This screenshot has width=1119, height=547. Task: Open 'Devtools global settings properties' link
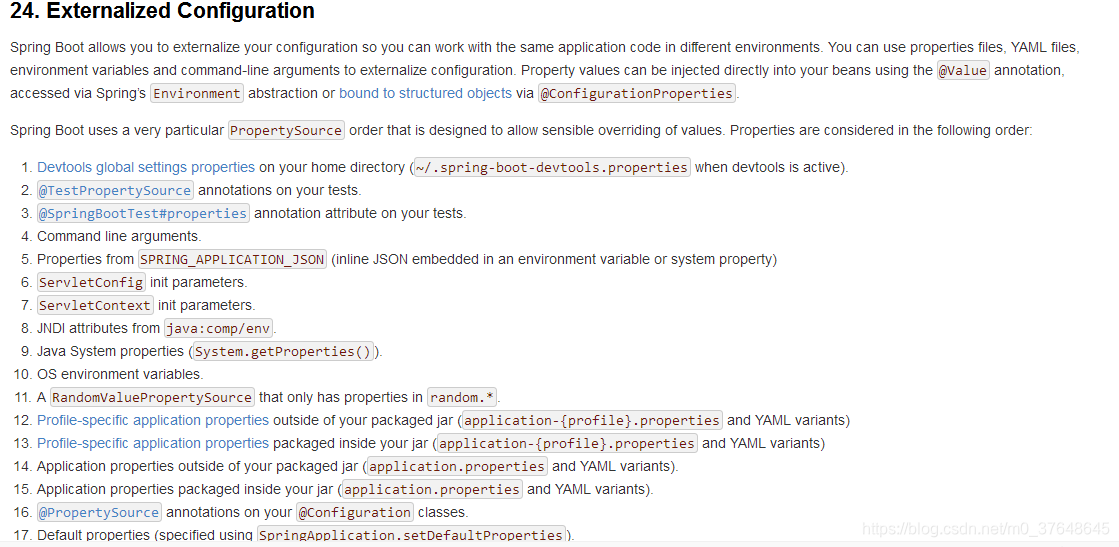(x=146, y=167)
